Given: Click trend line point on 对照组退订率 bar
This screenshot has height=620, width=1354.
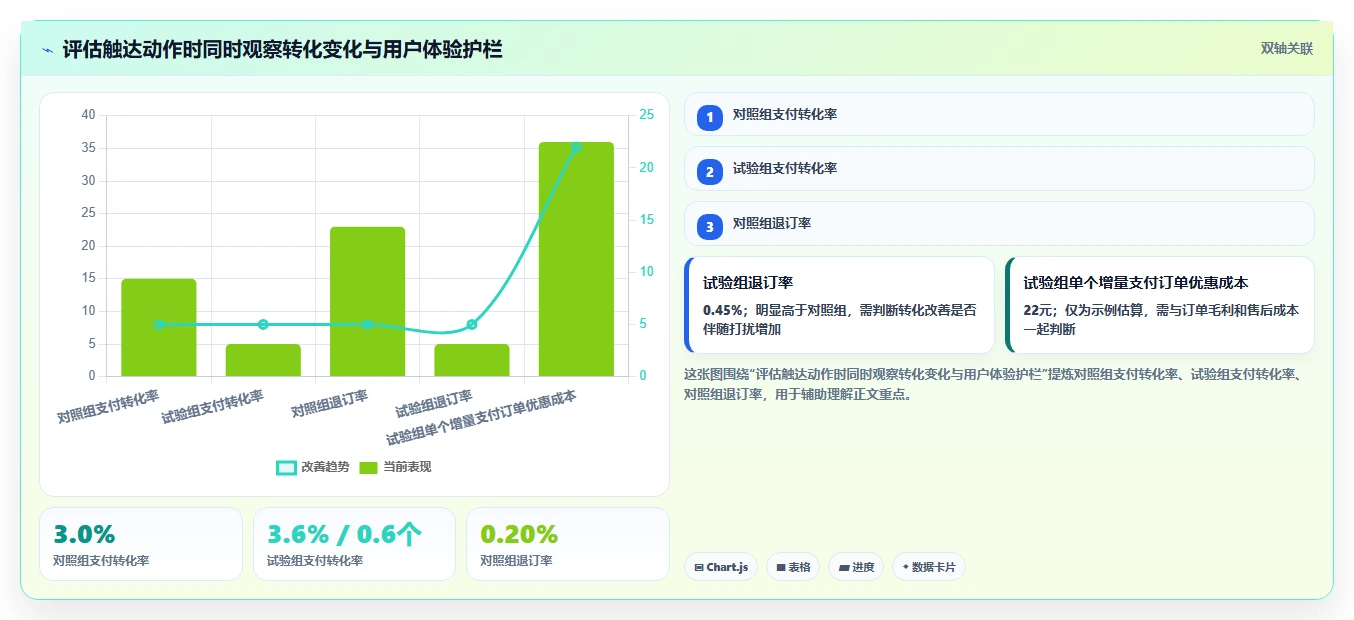Looking at the screenshot, I should (x=367, y=324).
